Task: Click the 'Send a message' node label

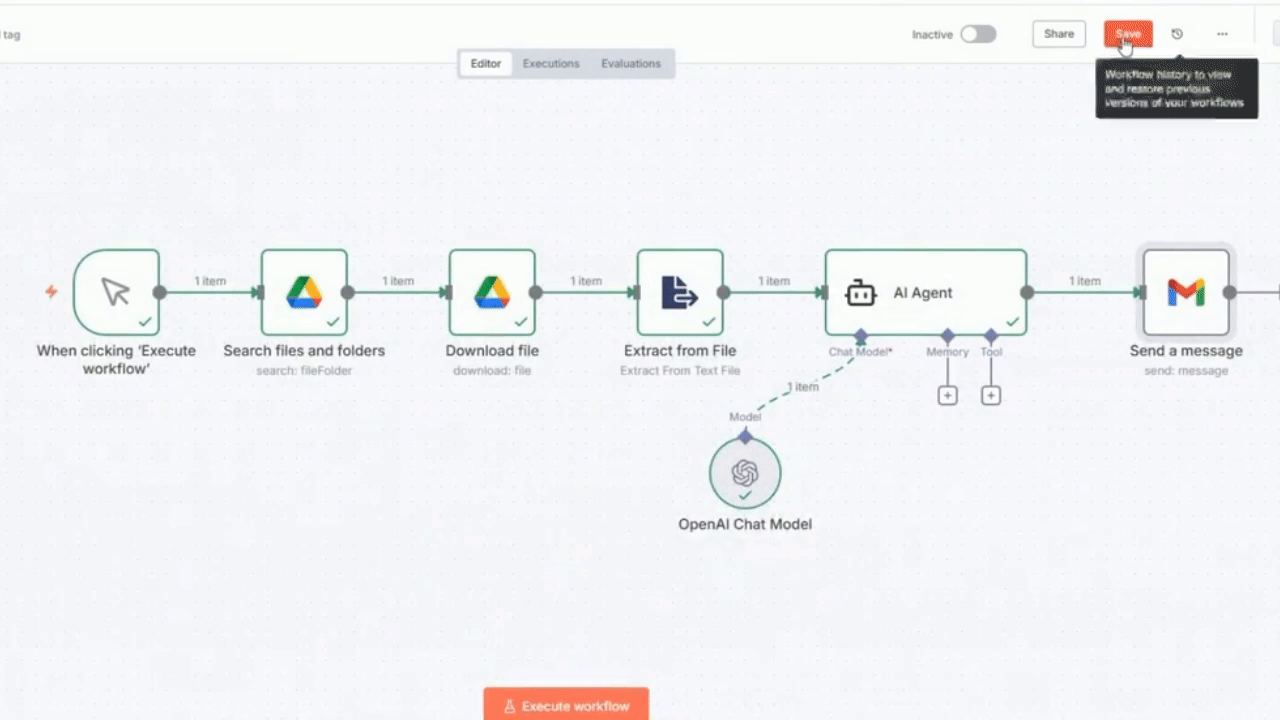Action: [1186, 351]
